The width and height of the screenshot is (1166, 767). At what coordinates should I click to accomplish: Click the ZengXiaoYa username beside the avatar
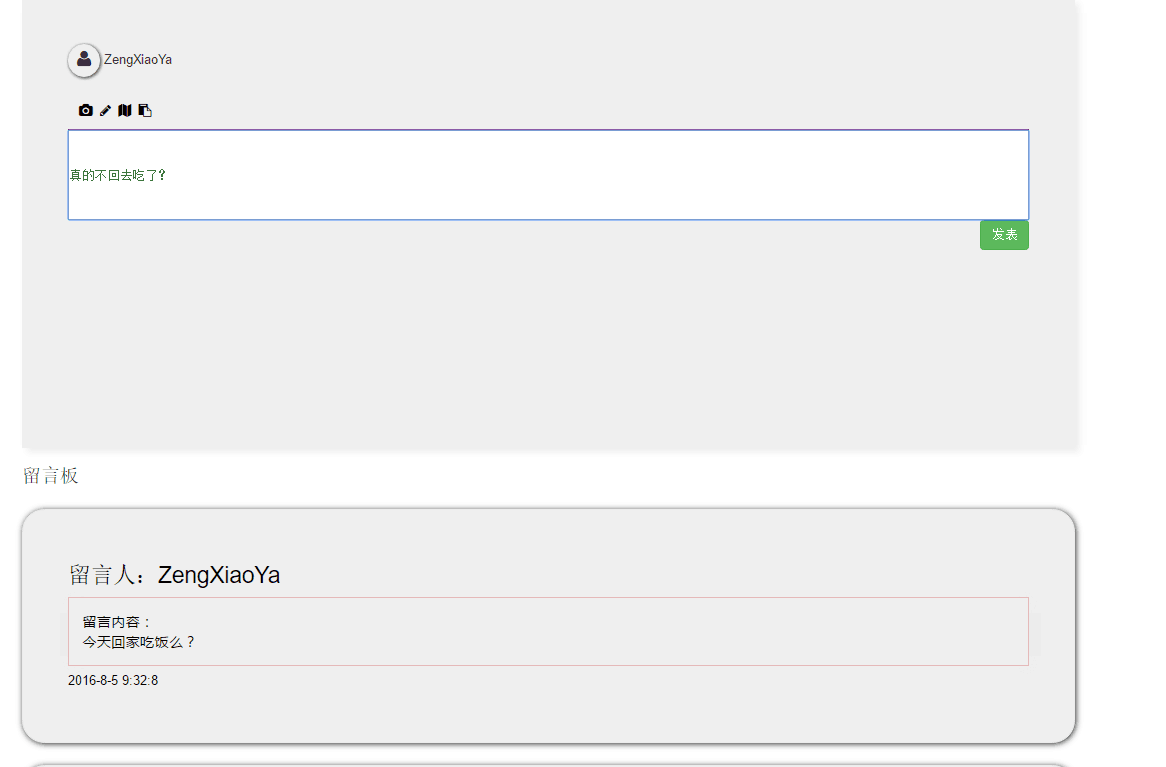[138, 60]
